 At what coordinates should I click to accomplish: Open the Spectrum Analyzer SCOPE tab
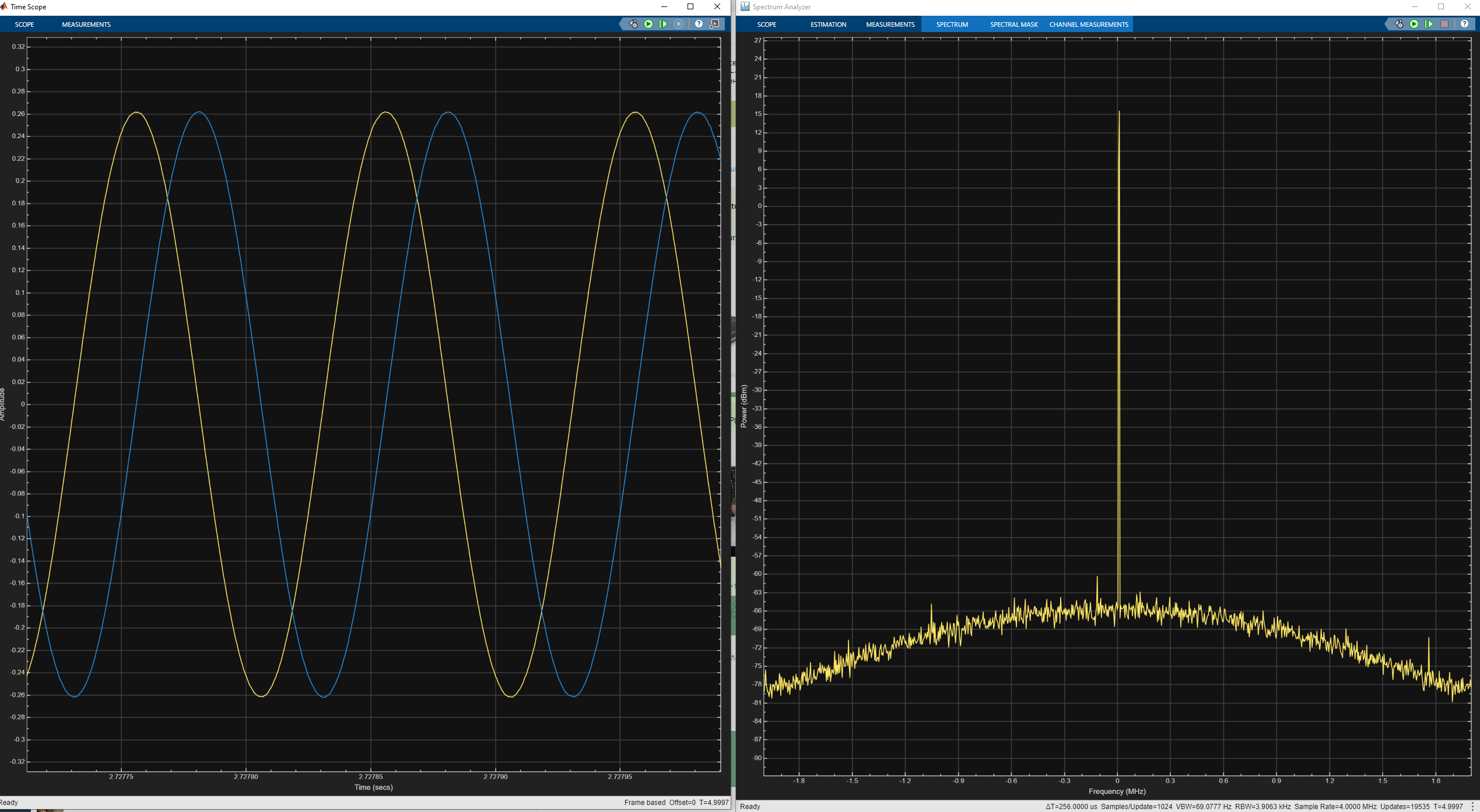click(x=767, y=24)
